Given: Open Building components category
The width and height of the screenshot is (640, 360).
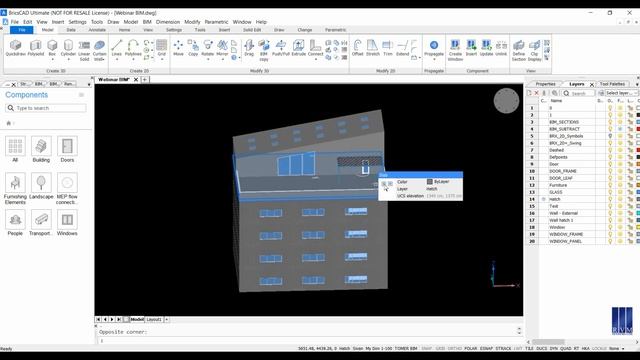Looking at the screenshot, I should (x=41, y=149).
